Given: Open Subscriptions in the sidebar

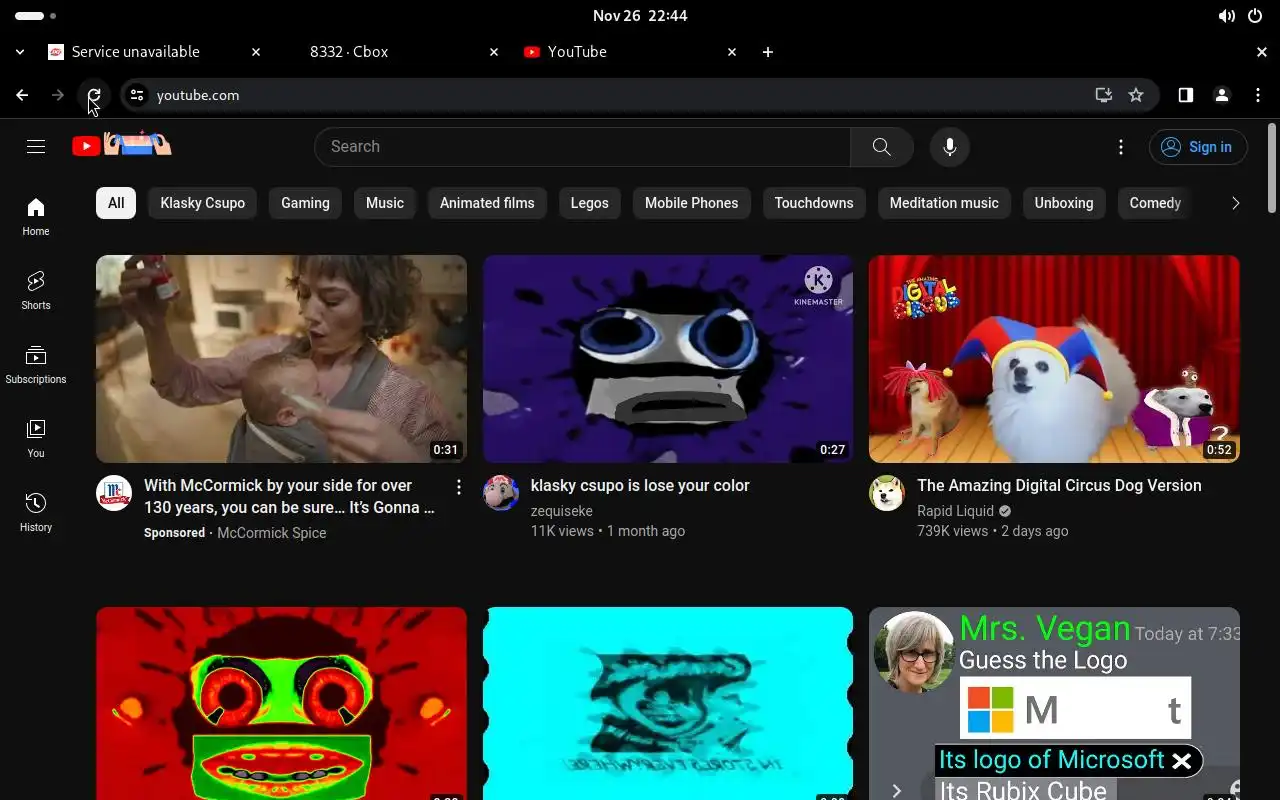Looking at the screenshot, I should tap(36, 364).
